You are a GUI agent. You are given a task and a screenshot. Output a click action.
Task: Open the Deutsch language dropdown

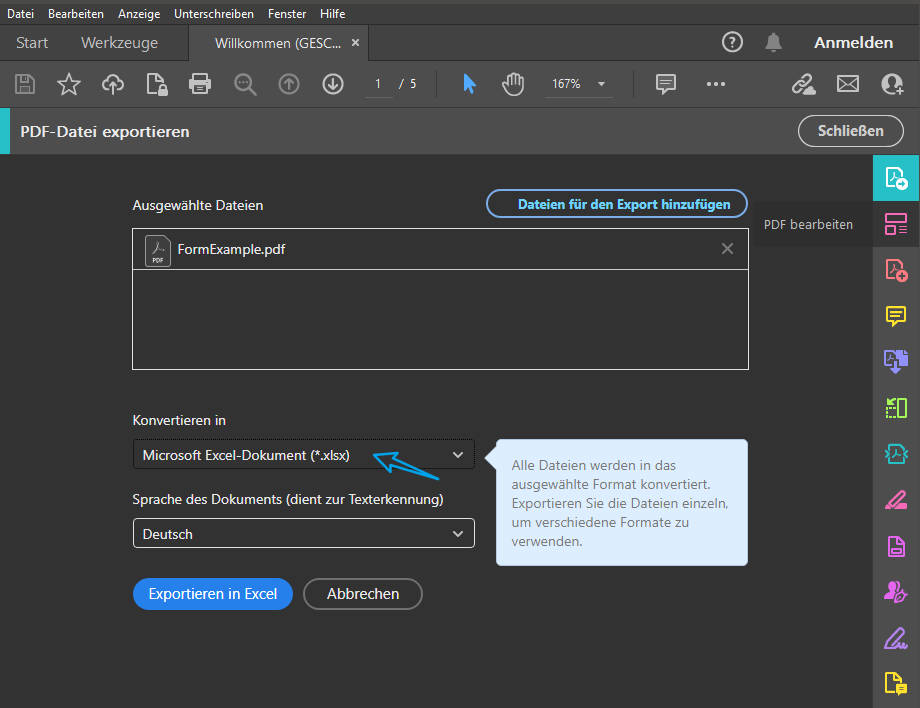(303, 533)
